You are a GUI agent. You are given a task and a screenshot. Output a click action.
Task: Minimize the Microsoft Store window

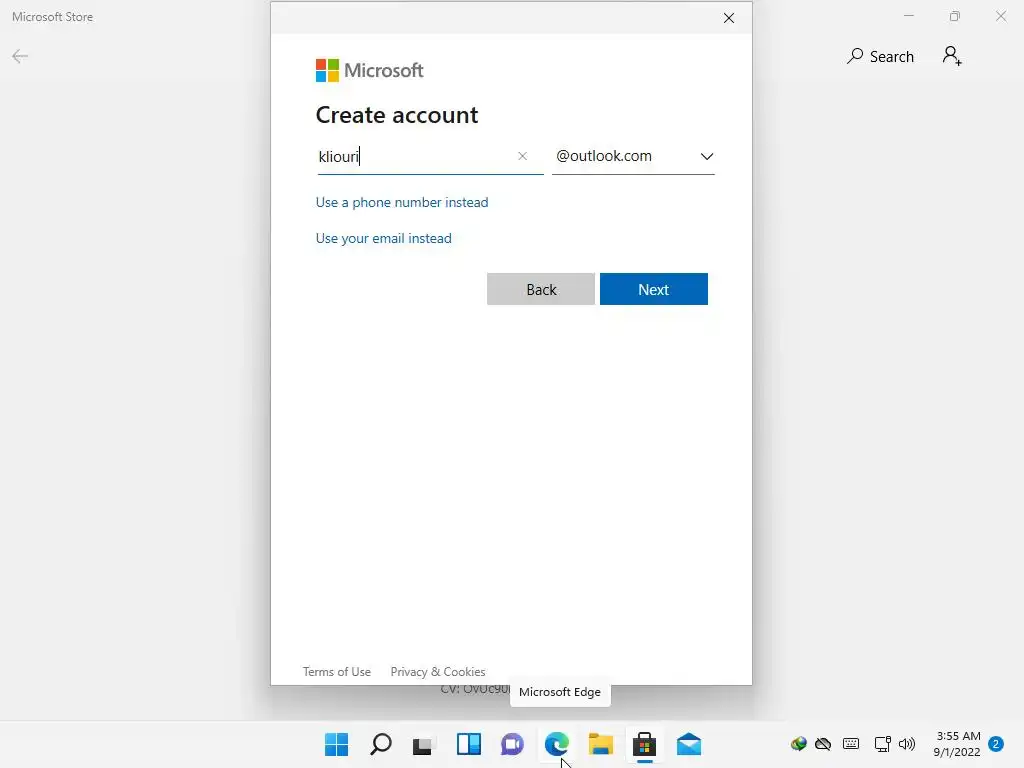(908, 16)
